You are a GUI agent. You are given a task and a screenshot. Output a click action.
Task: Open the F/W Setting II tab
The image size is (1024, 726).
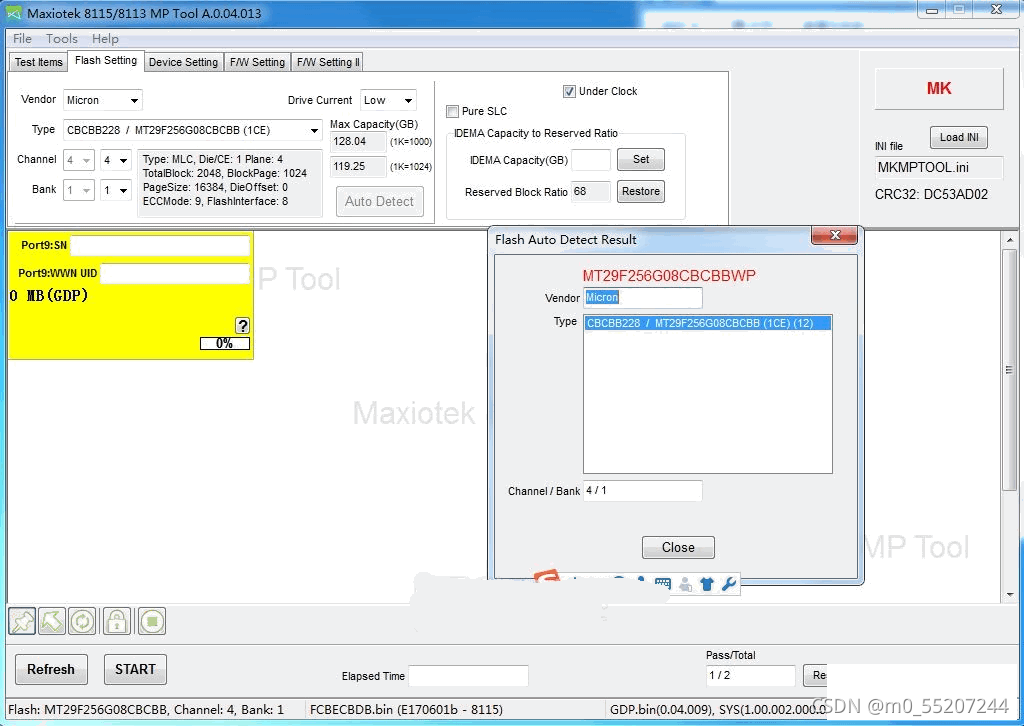click(328, 62)
